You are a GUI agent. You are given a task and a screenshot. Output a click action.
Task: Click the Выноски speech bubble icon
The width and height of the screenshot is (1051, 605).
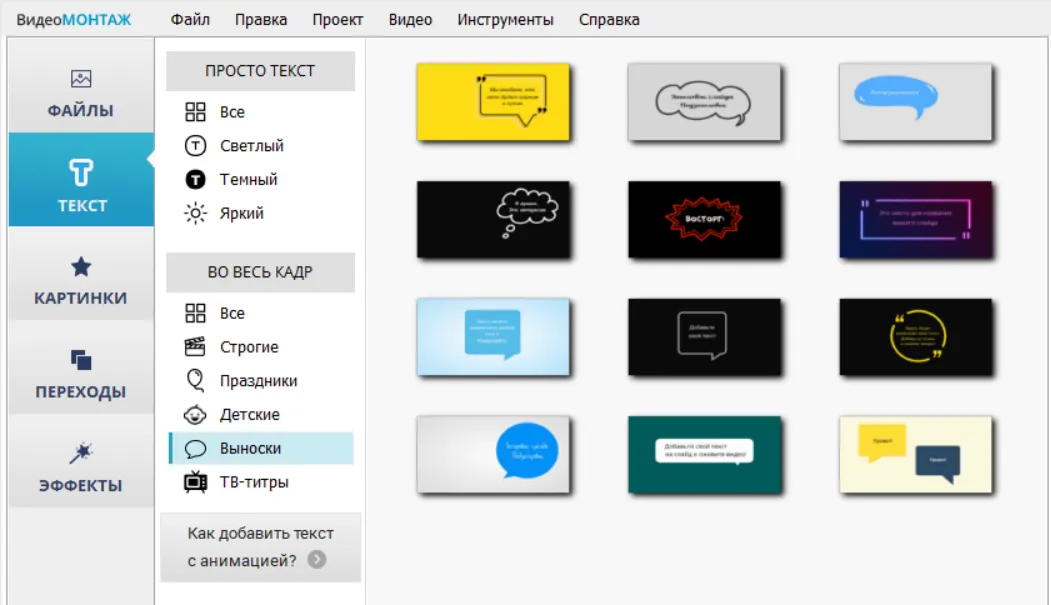(x=195, y=448)
